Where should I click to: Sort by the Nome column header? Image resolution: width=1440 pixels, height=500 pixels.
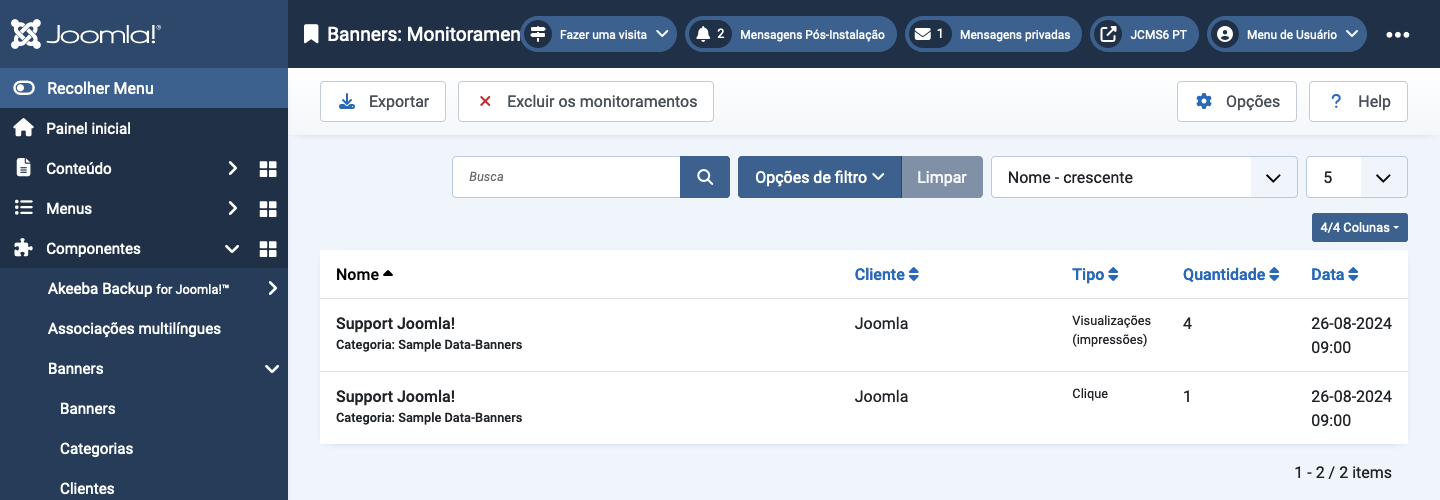click(x=365, y=274)
